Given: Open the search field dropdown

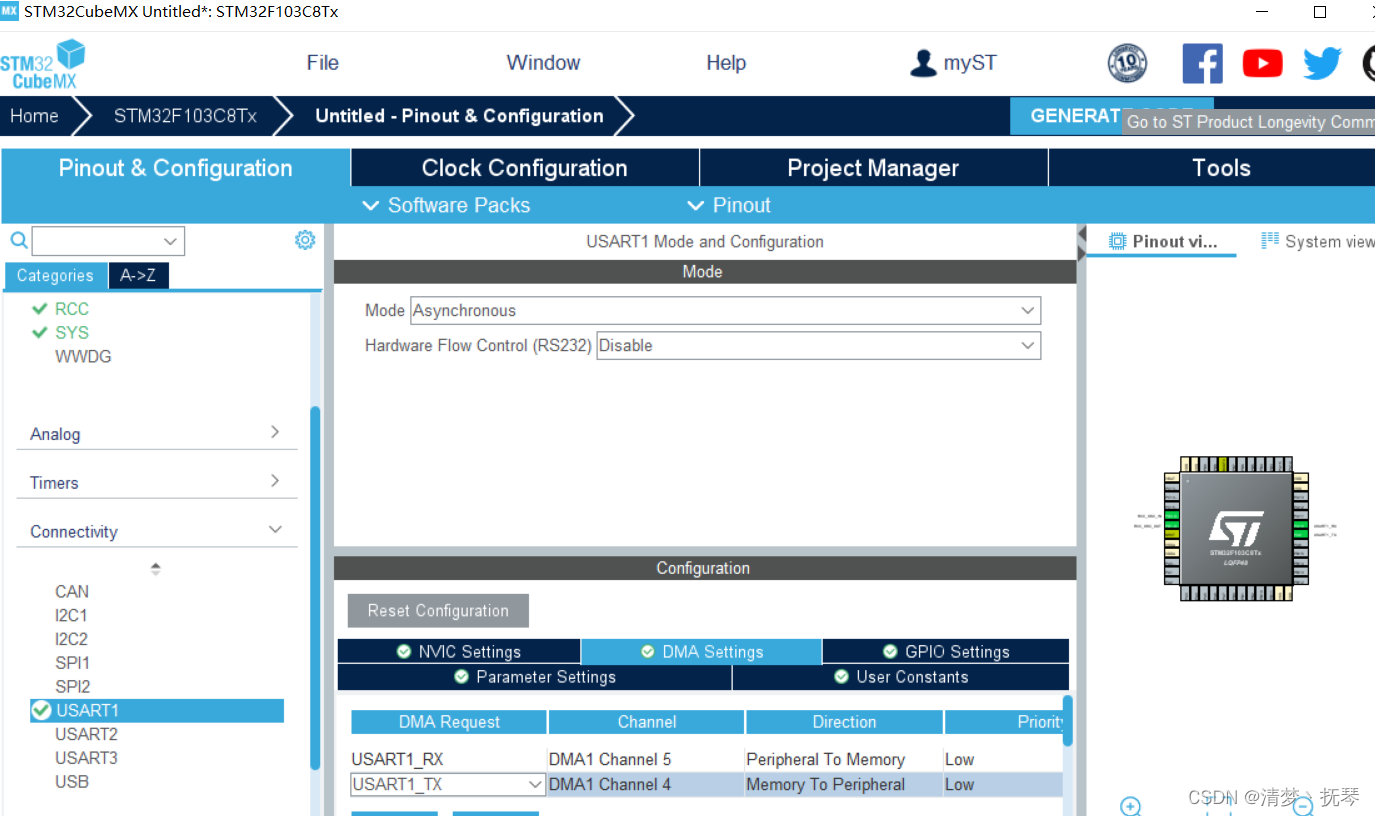Looking at the screenshot, I should [x=171, y=241].
